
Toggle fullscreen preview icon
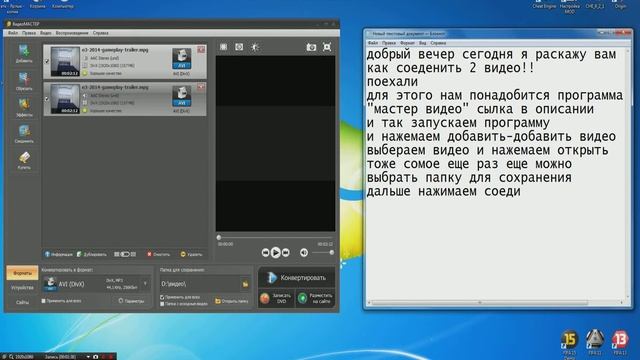pos(327,47)
